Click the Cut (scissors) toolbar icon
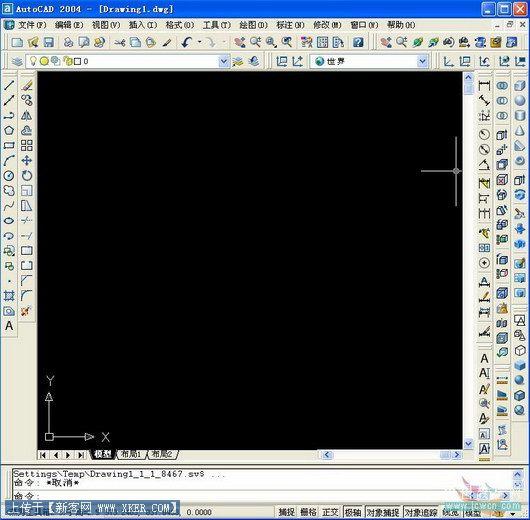 119,42
